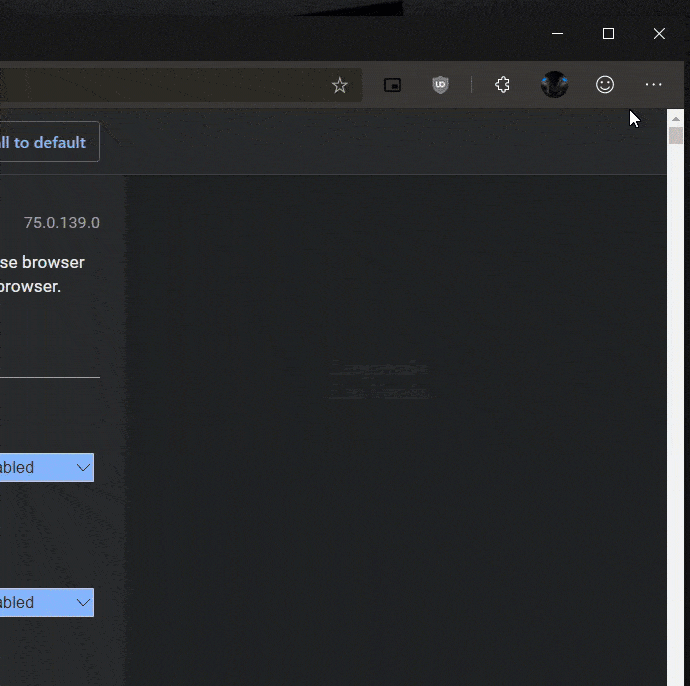690x686 pixels.
Task: Open the uBlock Origin extension
Action: (x=440, y=86)
